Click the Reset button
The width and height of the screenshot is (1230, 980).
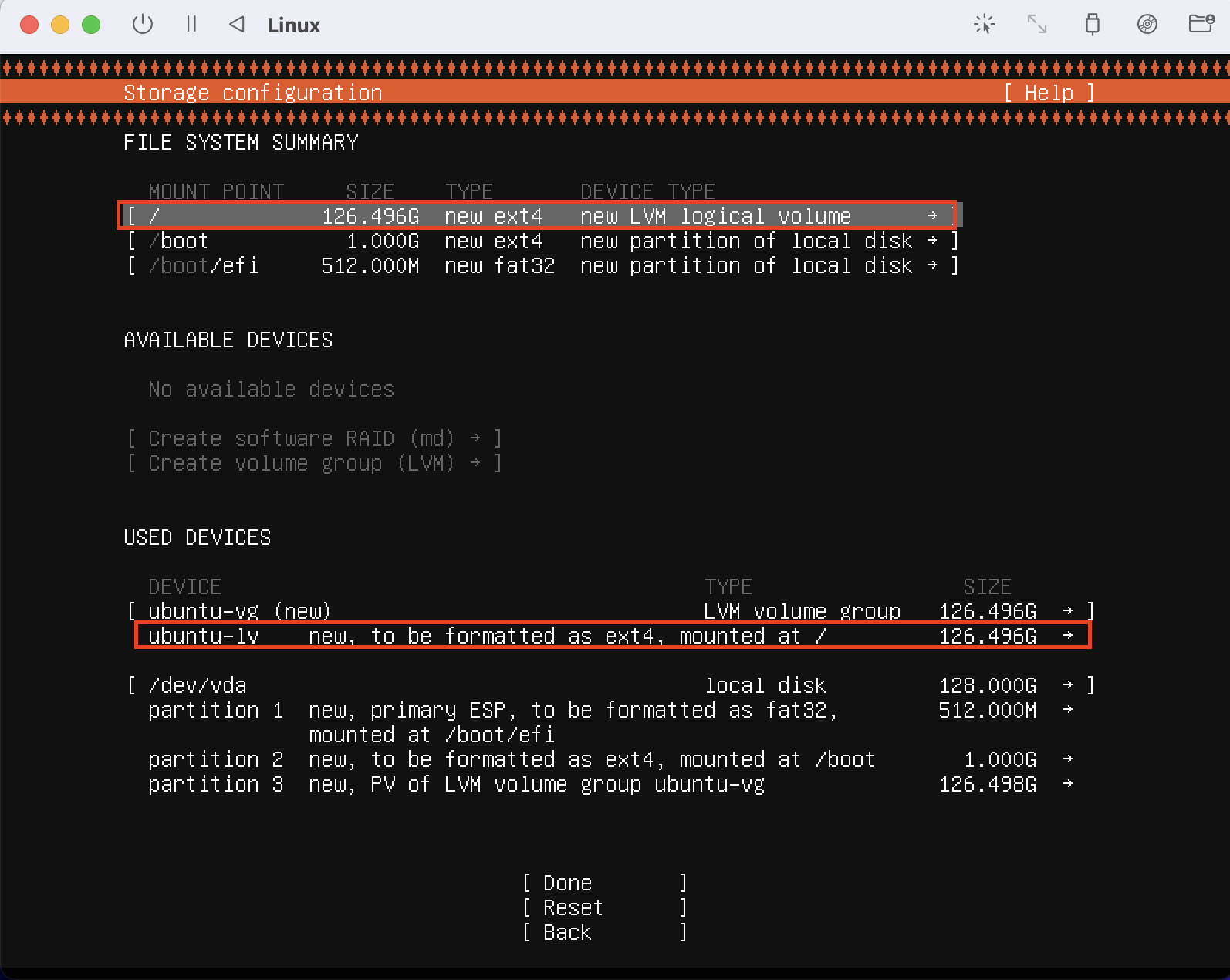605,907
